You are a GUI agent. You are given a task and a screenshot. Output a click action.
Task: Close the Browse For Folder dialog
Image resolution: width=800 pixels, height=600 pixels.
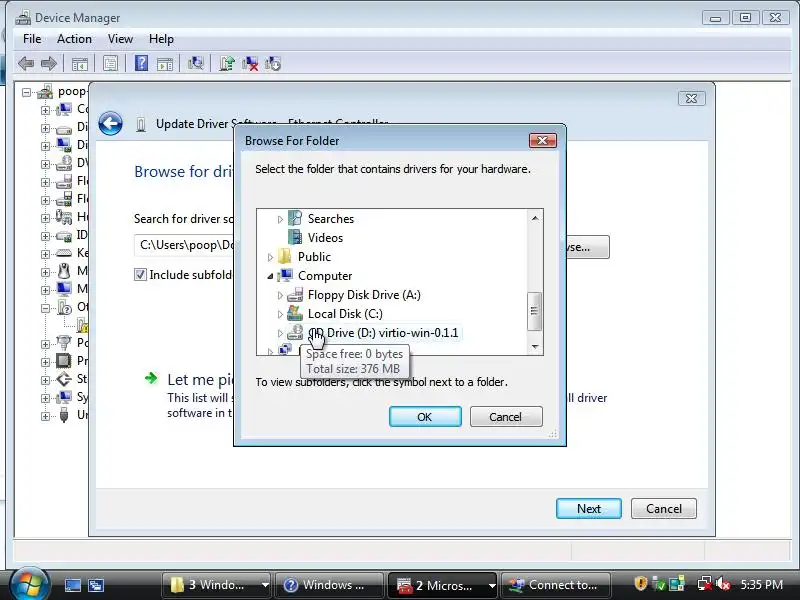click(x=542, y=140)
